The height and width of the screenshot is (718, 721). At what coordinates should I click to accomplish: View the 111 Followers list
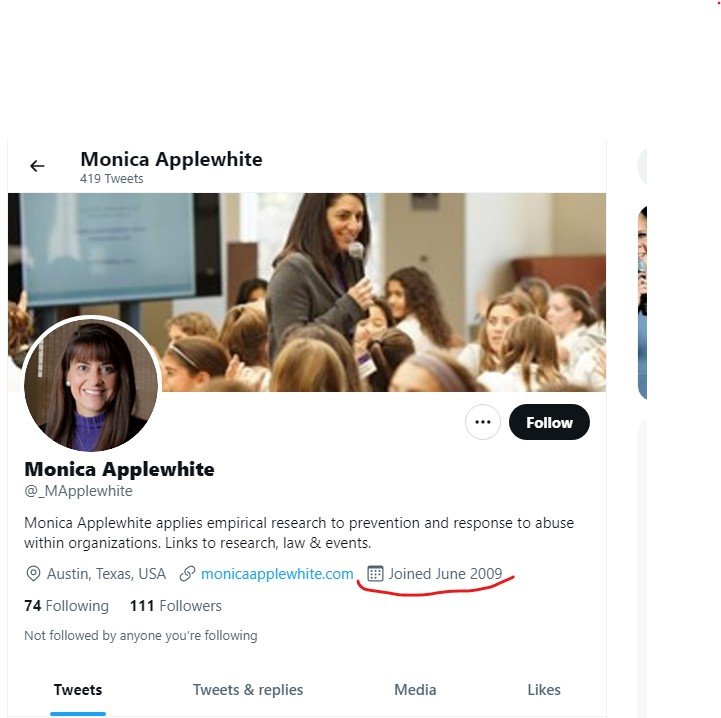pyautogui.click(x=176, y=606)
